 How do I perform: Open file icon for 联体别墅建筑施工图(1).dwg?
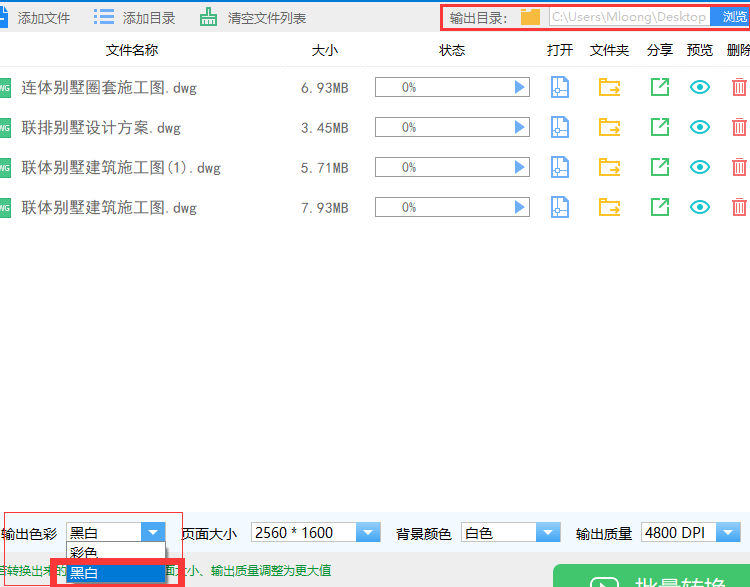560,167
